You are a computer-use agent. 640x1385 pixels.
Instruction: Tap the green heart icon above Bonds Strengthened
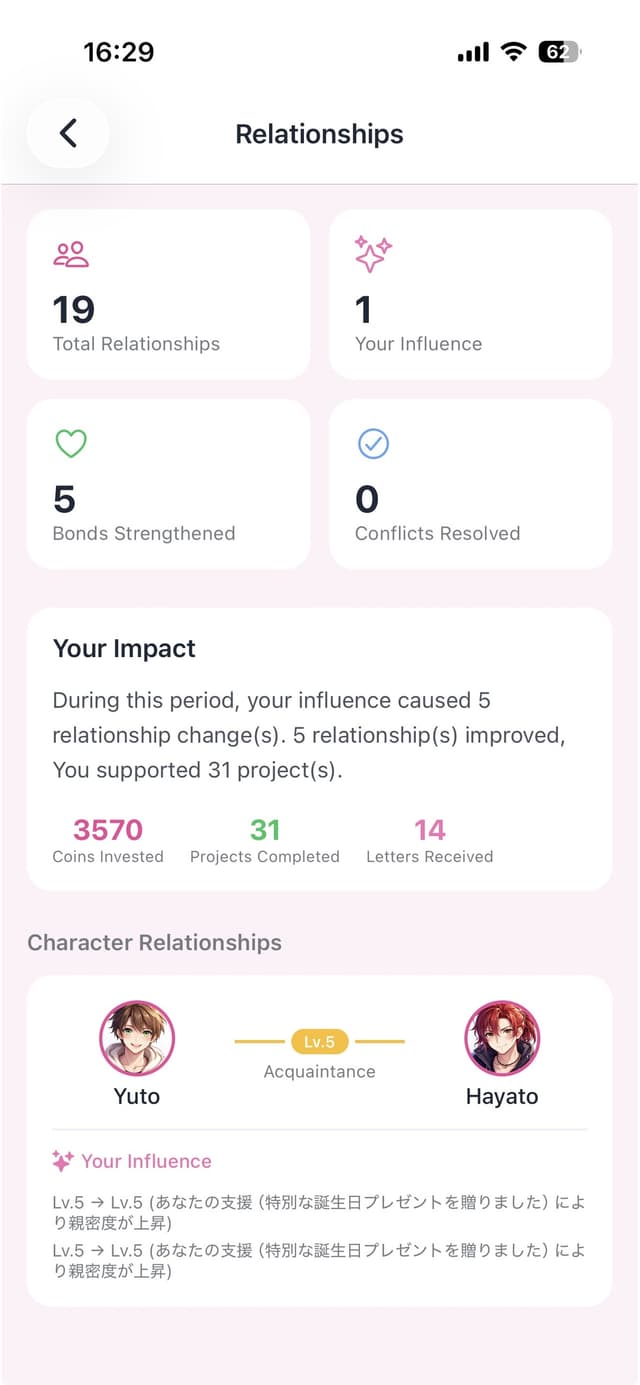pyautogui.click(x=70, y=443)
